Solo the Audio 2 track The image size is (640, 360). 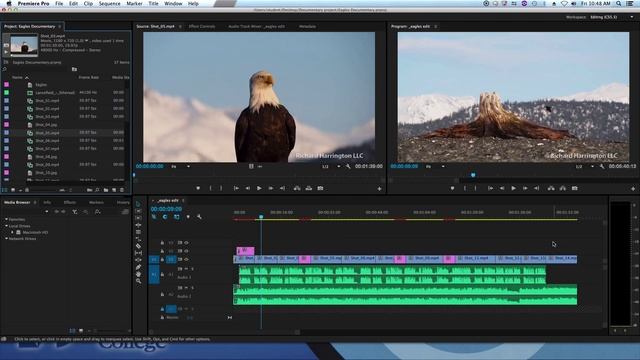click(x=192, y=288)
